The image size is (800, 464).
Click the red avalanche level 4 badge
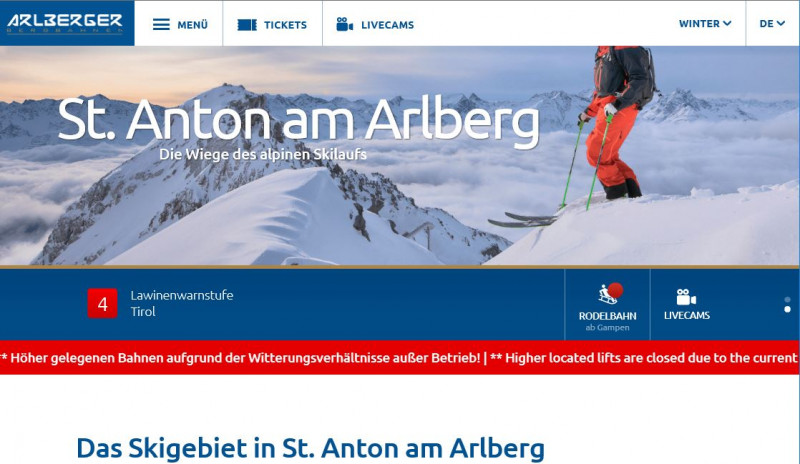103,303
